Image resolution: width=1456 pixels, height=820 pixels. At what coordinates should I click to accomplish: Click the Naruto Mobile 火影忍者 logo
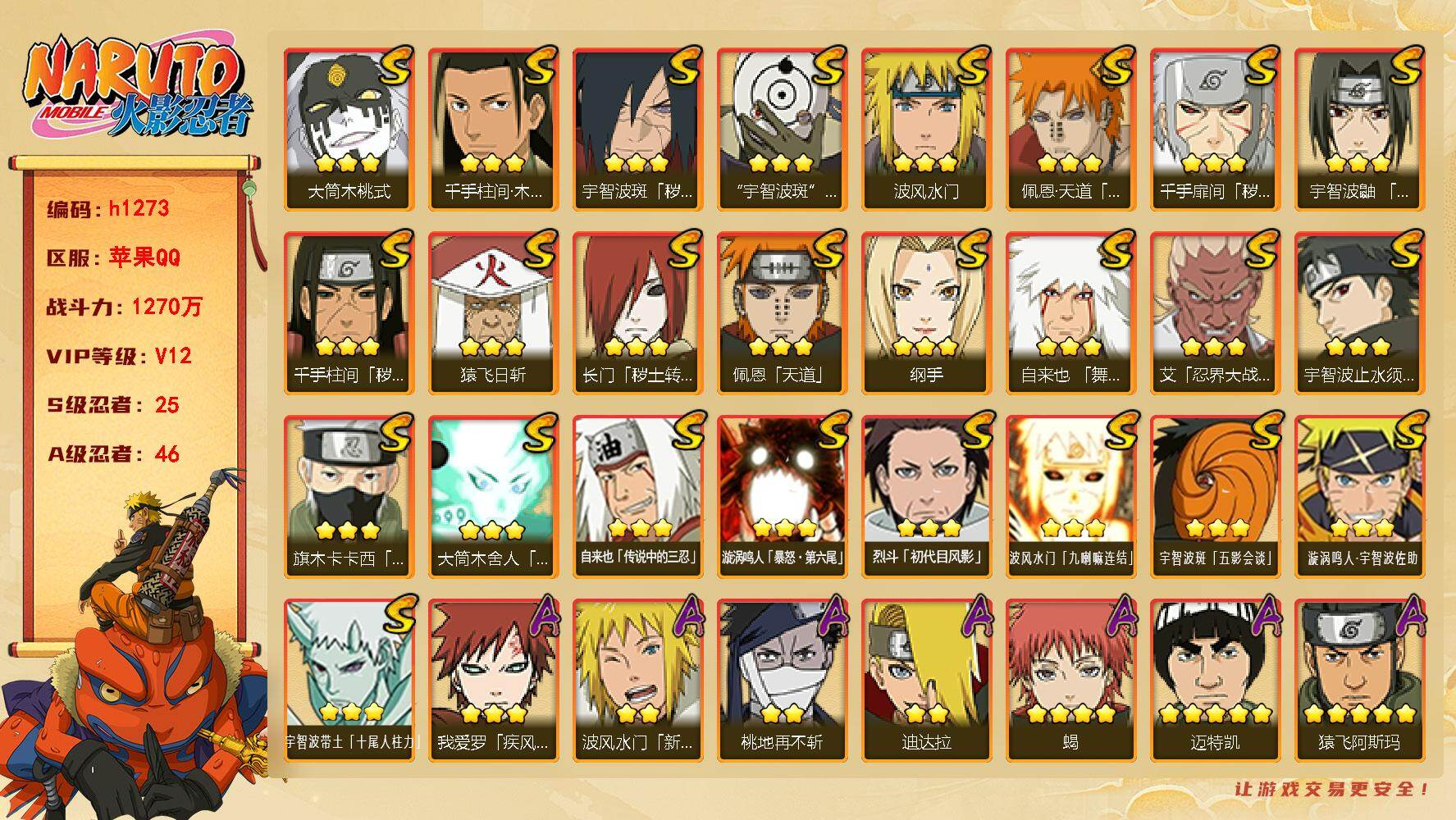[138, 86]
